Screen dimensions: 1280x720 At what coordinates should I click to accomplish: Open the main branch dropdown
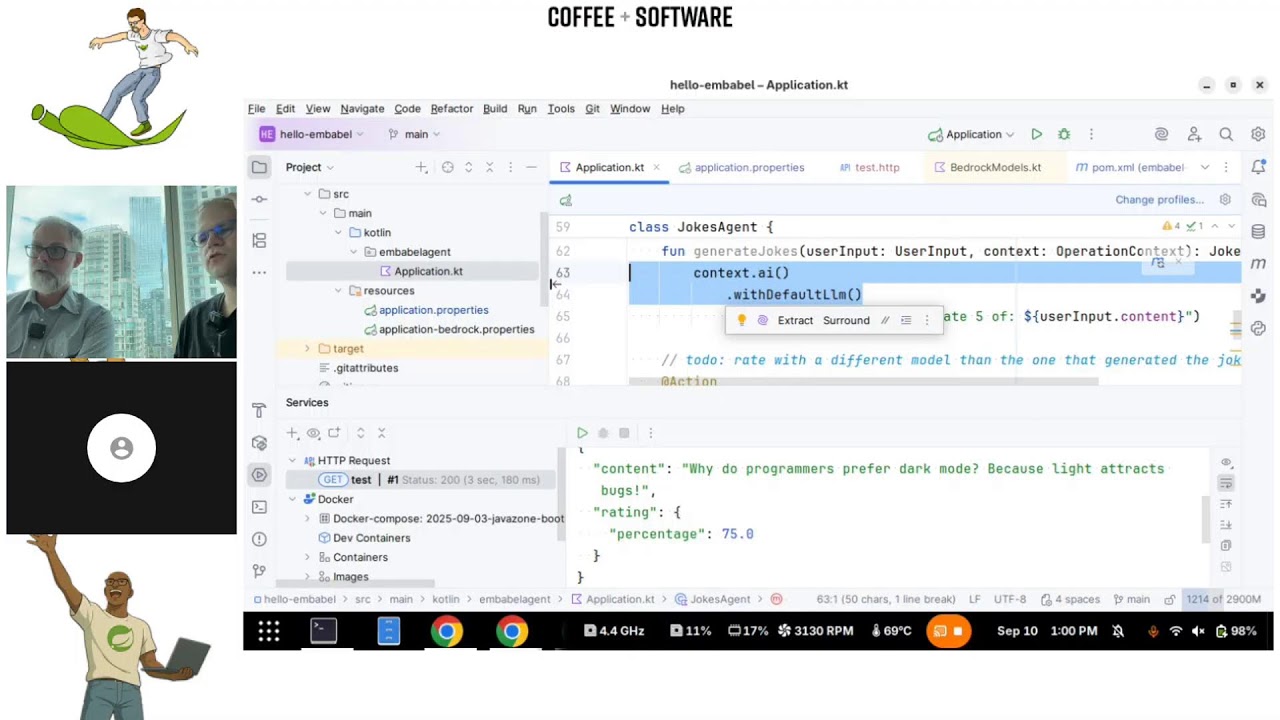[x=414, y=134]
